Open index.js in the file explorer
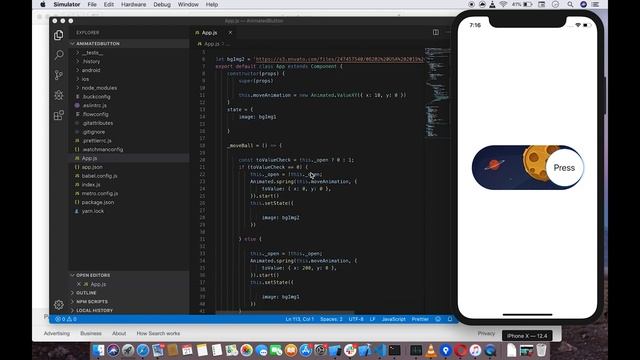The width and height of the screenshot is (640, 360). coord(129,185)
